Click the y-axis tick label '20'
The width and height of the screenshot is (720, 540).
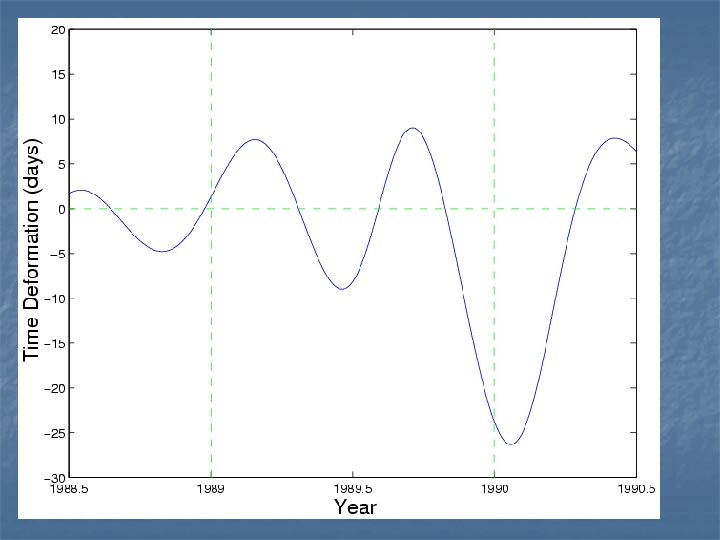point(58,30)
